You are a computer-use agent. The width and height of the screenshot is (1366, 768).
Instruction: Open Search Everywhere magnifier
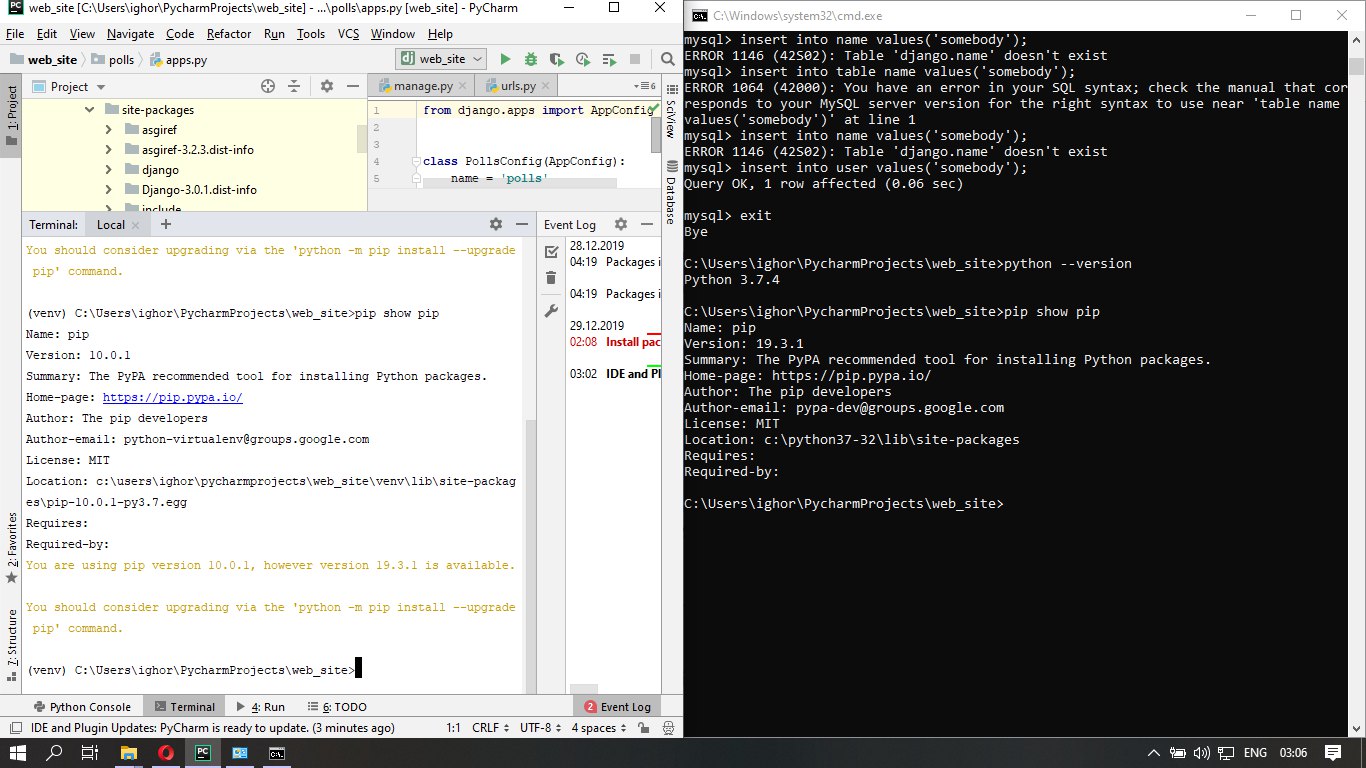click(667, 60)
